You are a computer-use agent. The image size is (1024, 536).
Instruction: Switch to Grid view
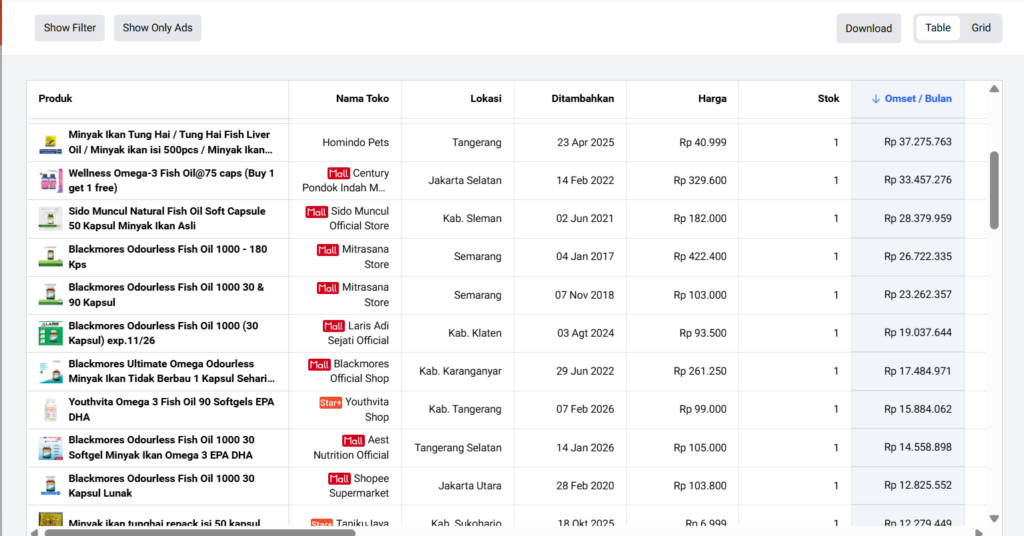[981, 28]
